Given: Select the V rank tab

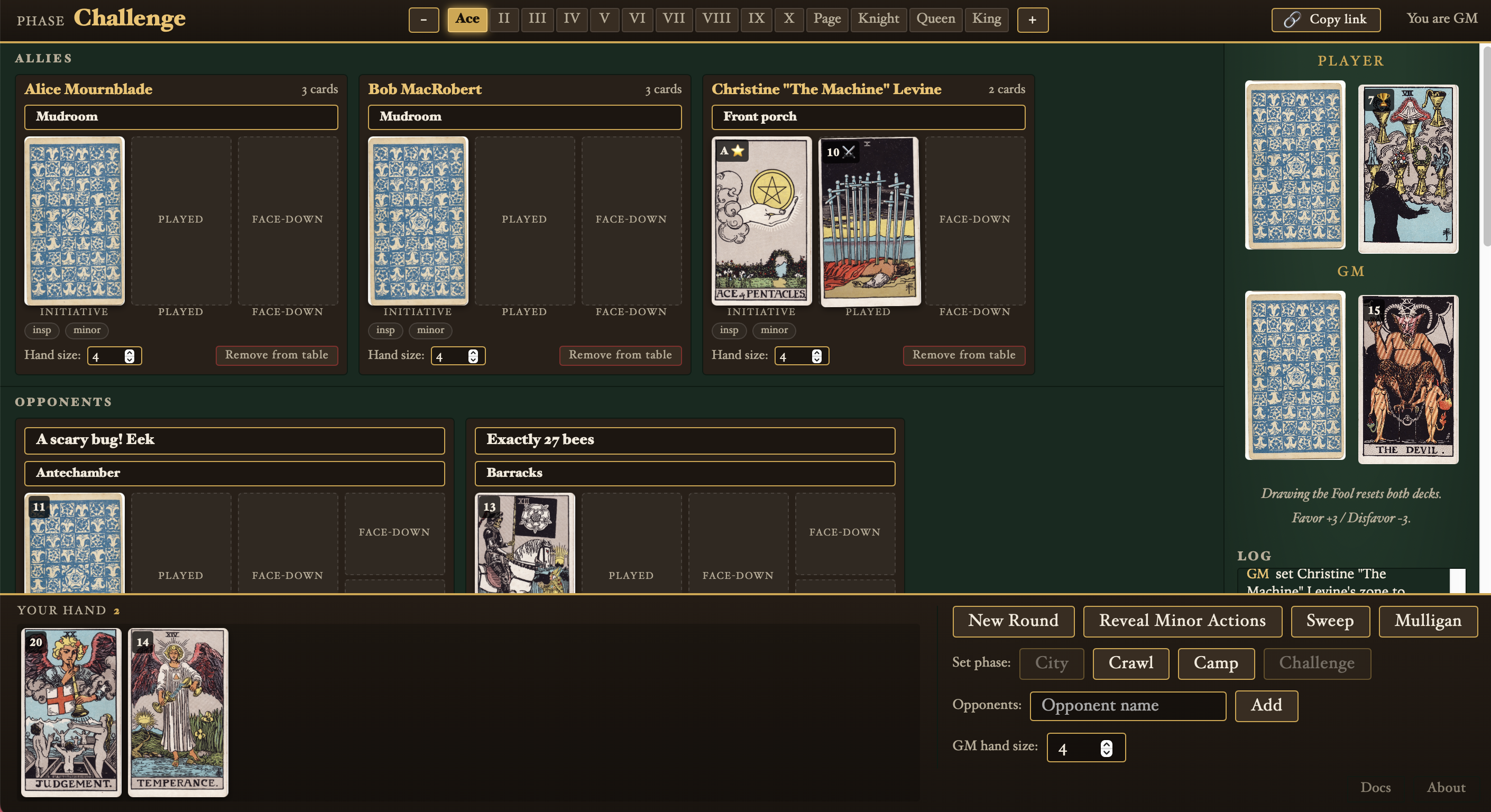Looking at the screenshot, I should pos(604,19).
